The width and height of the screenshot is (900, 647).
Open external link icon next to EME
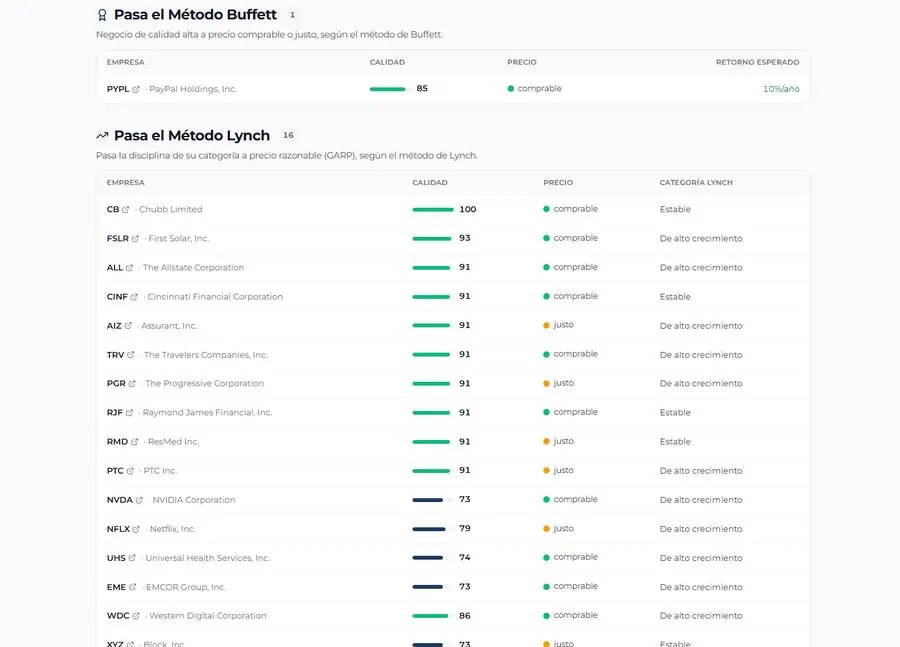[133, 587]
